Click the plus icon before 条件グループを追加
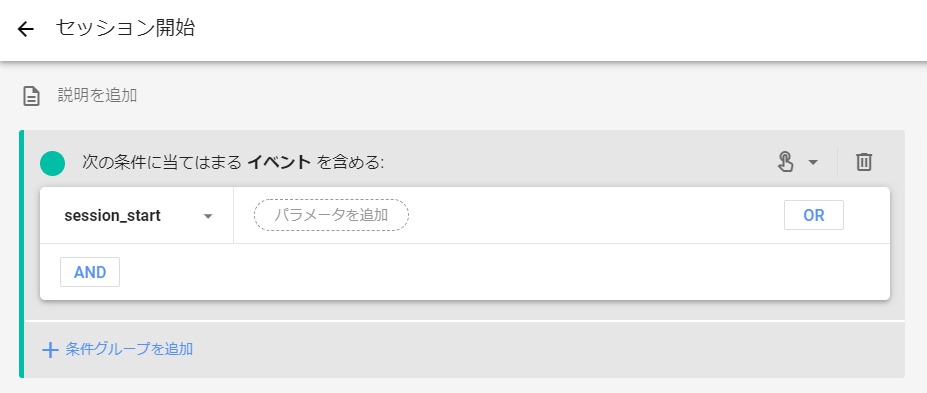The image size is (927, 393). point(50,350)
